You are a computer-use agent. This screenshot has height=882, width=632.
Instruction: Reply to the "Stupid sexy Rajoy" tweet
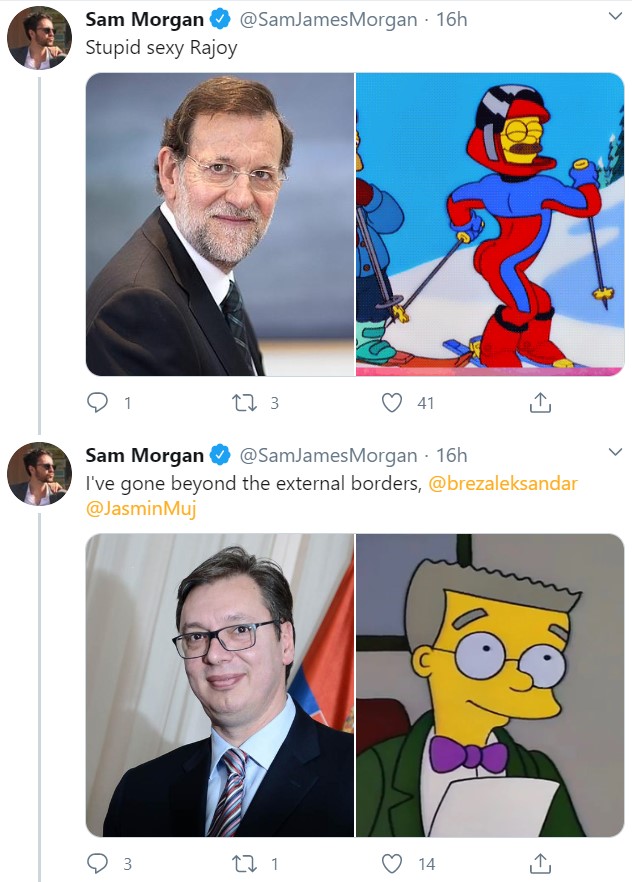(x=98, y=403)
